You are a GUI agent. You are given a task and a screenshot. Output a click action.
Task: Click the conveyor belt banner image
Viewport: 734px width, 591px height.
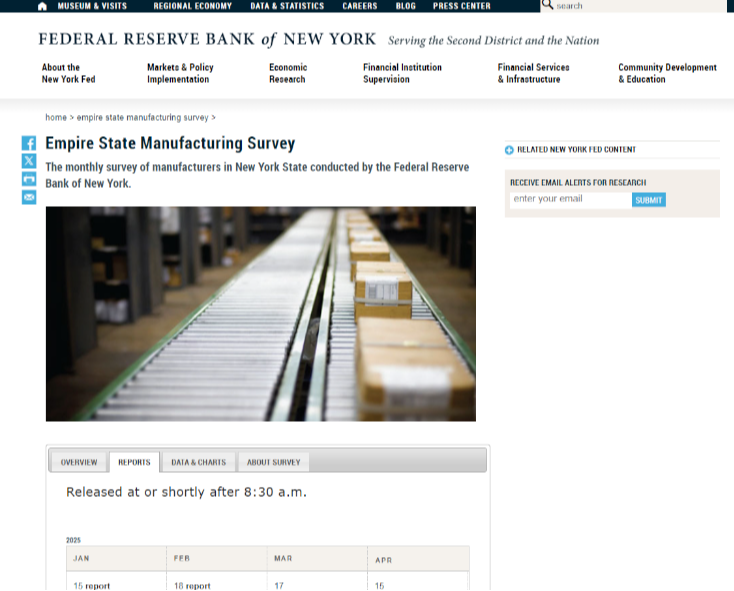(x=261, y=314)
